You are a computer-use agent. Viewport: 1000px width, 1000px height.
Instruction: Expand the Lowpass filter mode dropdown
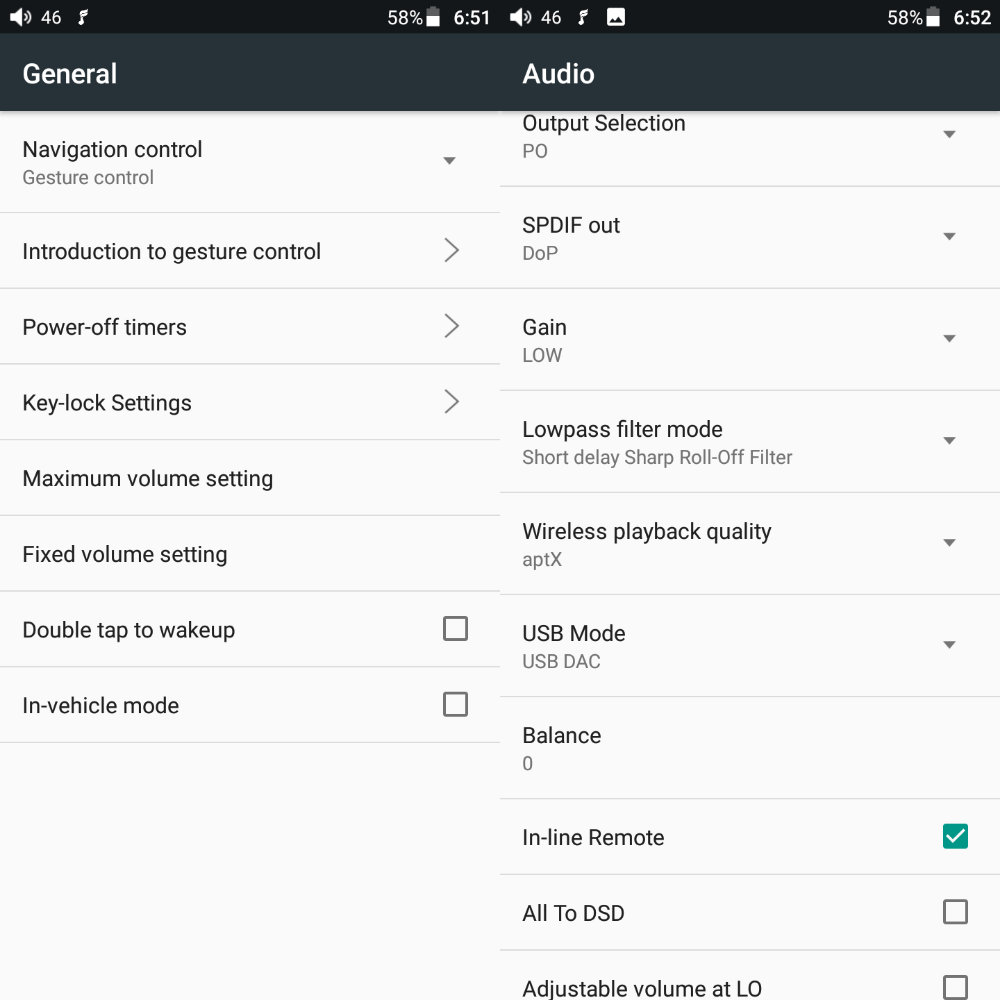coord(949,441)
